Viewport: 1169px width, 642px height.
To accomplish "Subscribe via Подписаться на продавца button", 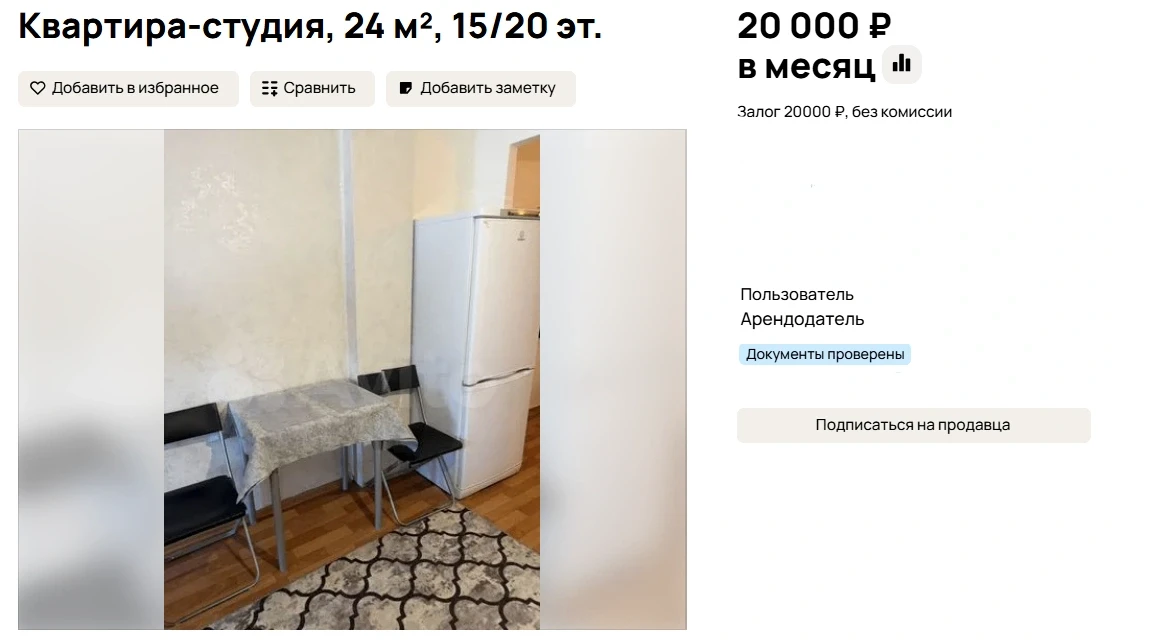I will coord(913,425).
